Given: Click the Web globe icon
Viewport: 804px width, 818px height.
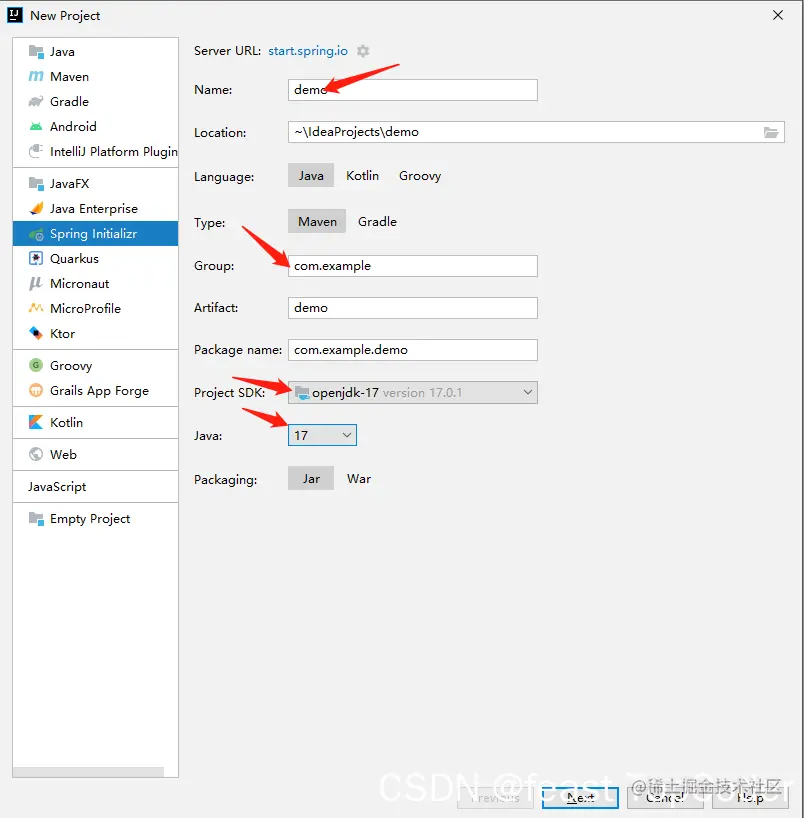Looking at the screenshot, I should (36, 454).
